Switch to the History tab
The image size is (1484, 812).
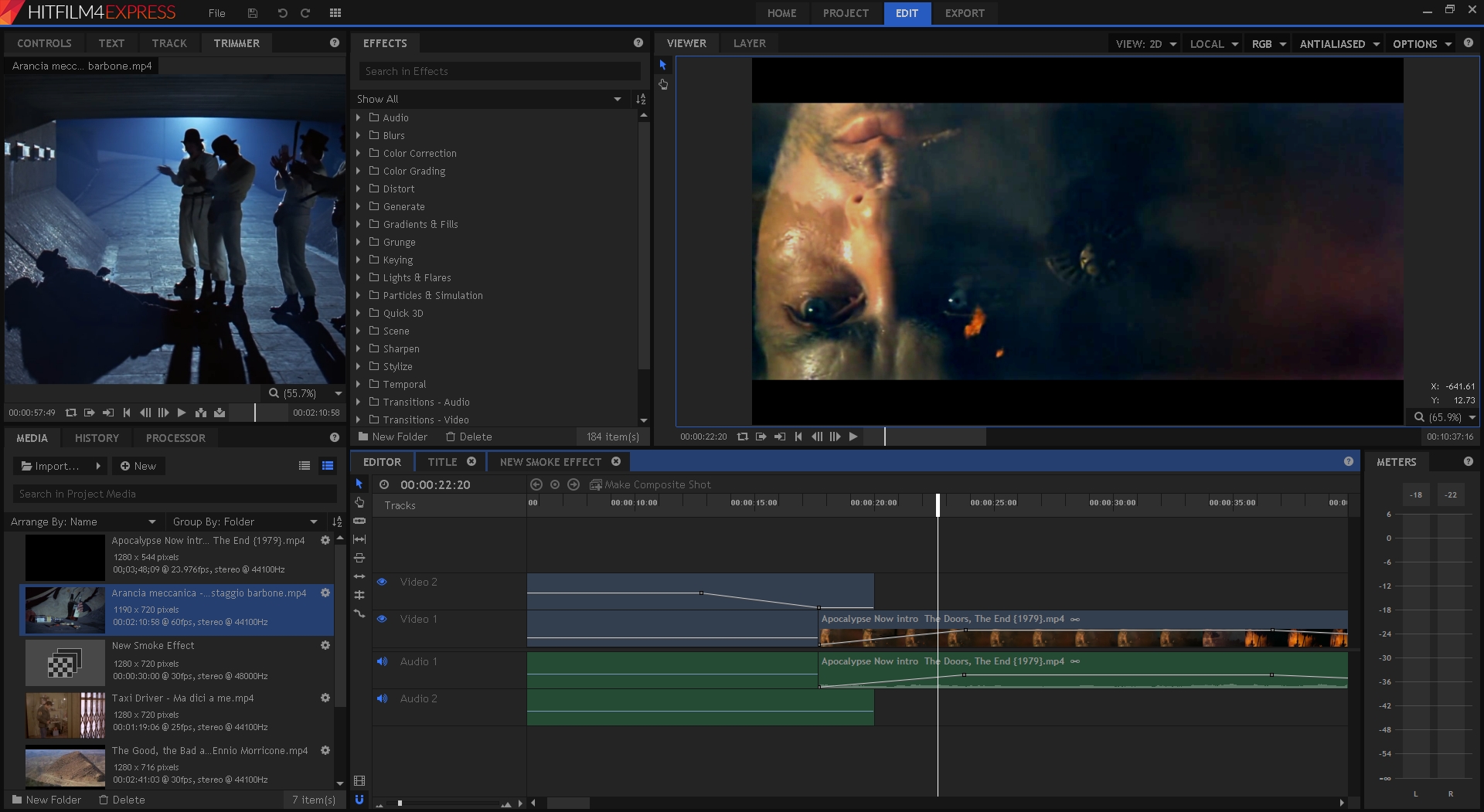pyautogui.click(x=97, y=438)
